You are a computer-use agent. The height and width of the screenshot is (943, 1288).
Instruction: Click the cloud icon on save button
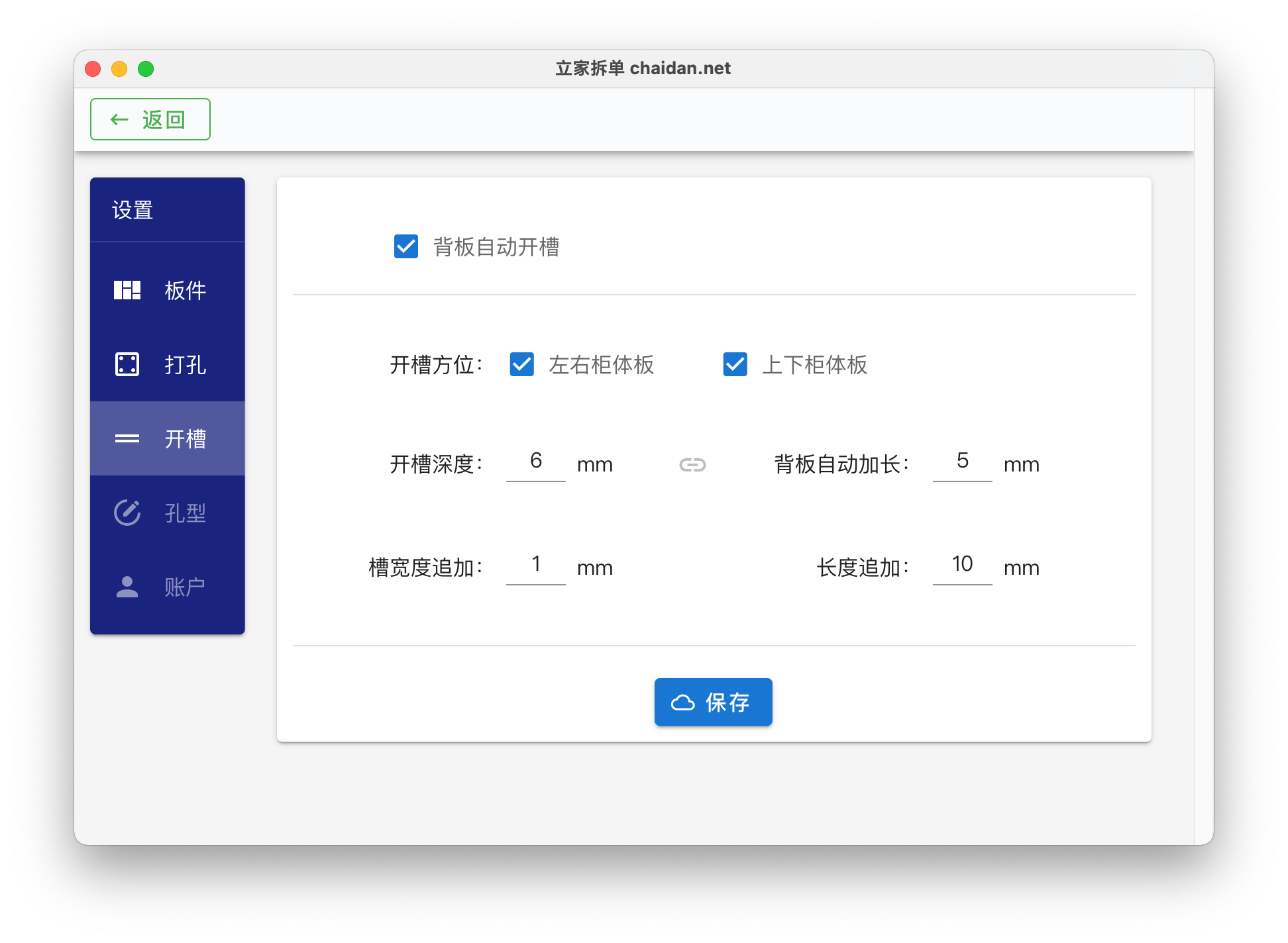pos(683,702)
